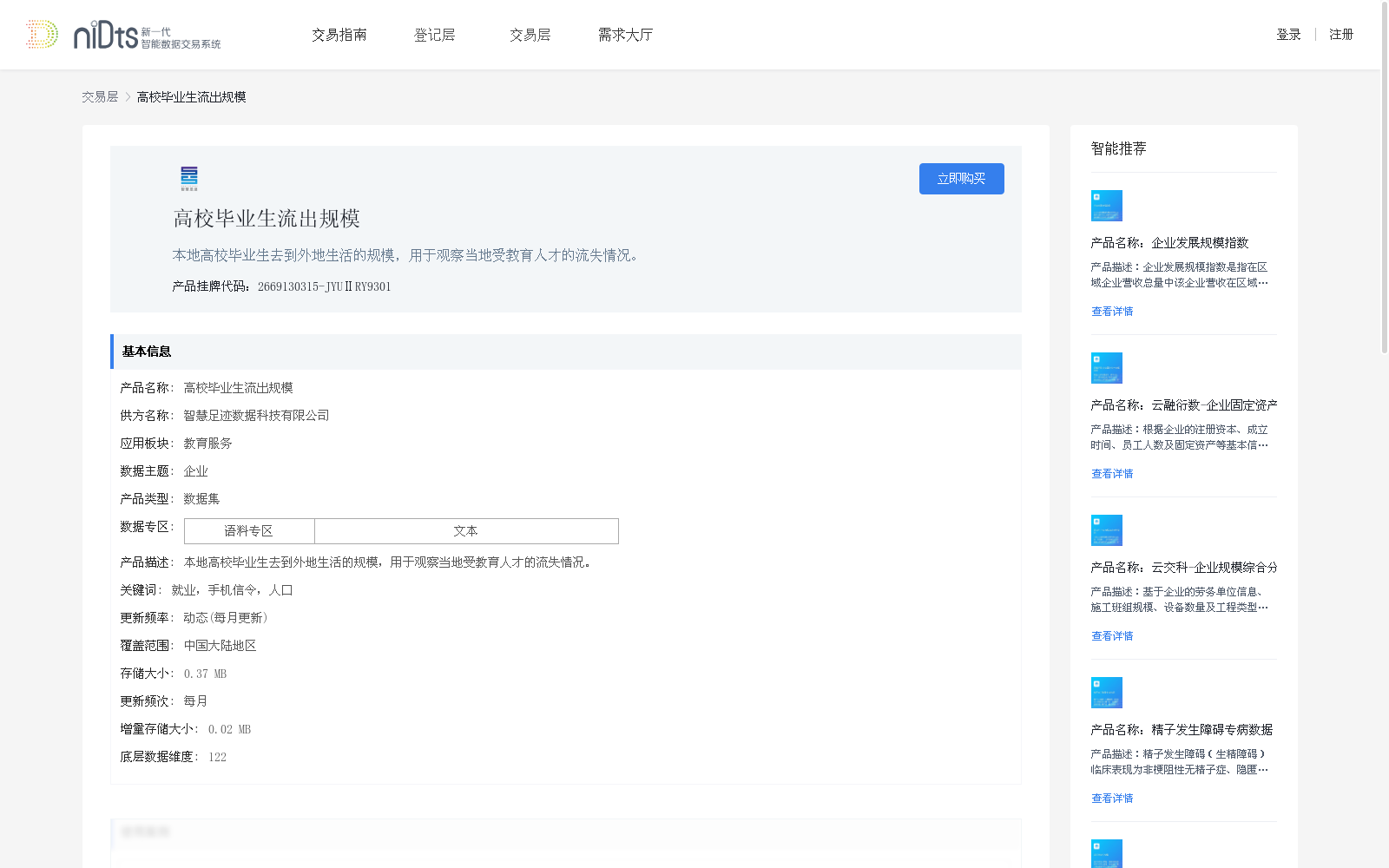Click 中国大陆地区 coverage value
Viewport: 1389px width, 868px height.
coord(220,646)
